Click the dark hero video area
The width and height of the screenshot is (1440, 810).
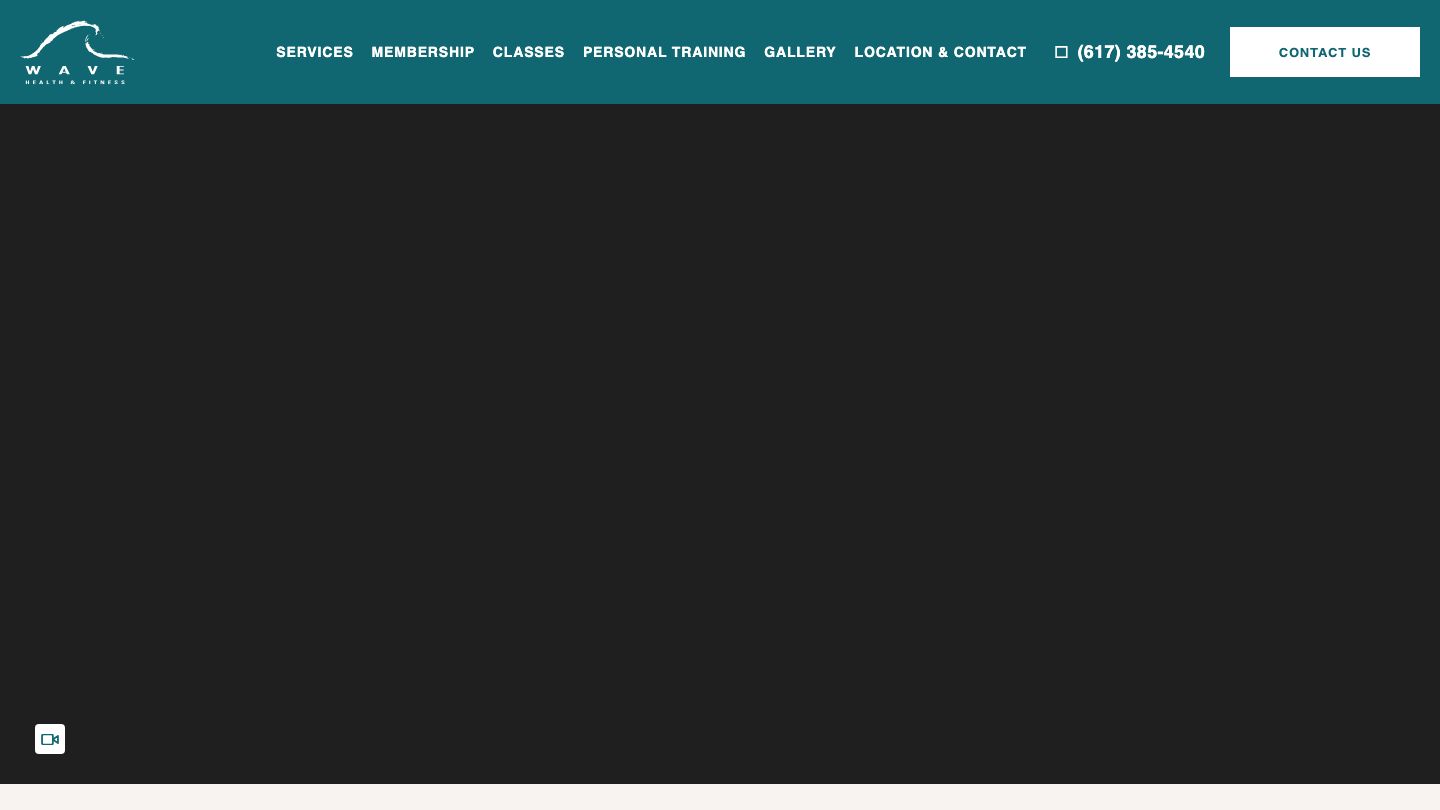(720, 440)
